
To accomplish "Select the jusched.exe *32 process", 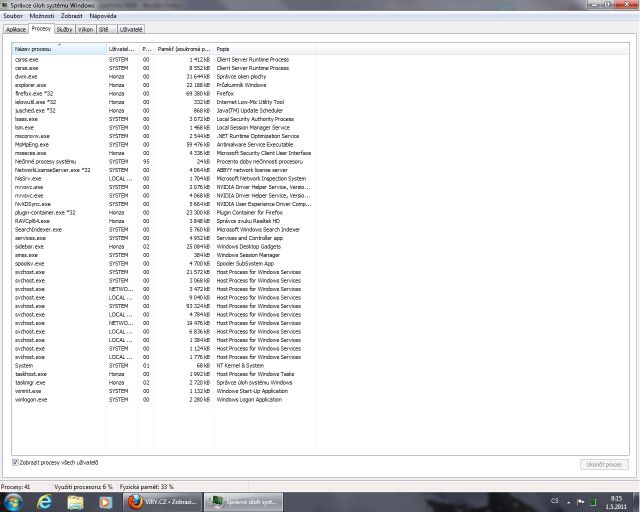I will 163,111.
